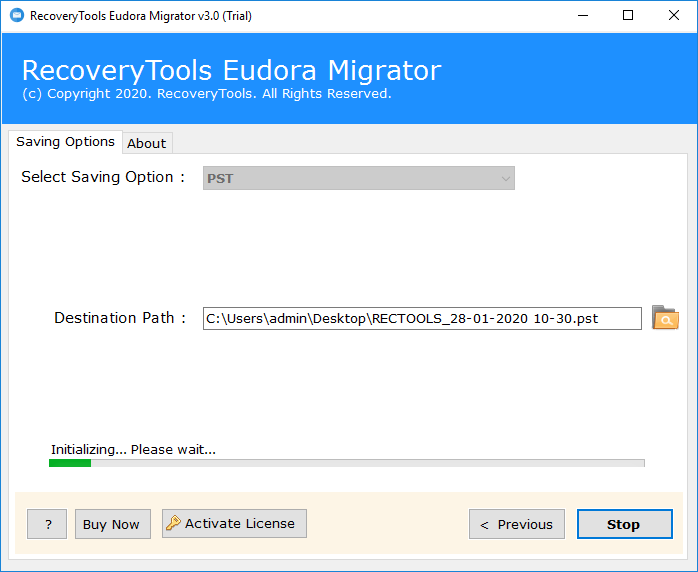The image size is (698, 572).
Task: Minimize the Eudora Migrator window
Action: point(583,16)
